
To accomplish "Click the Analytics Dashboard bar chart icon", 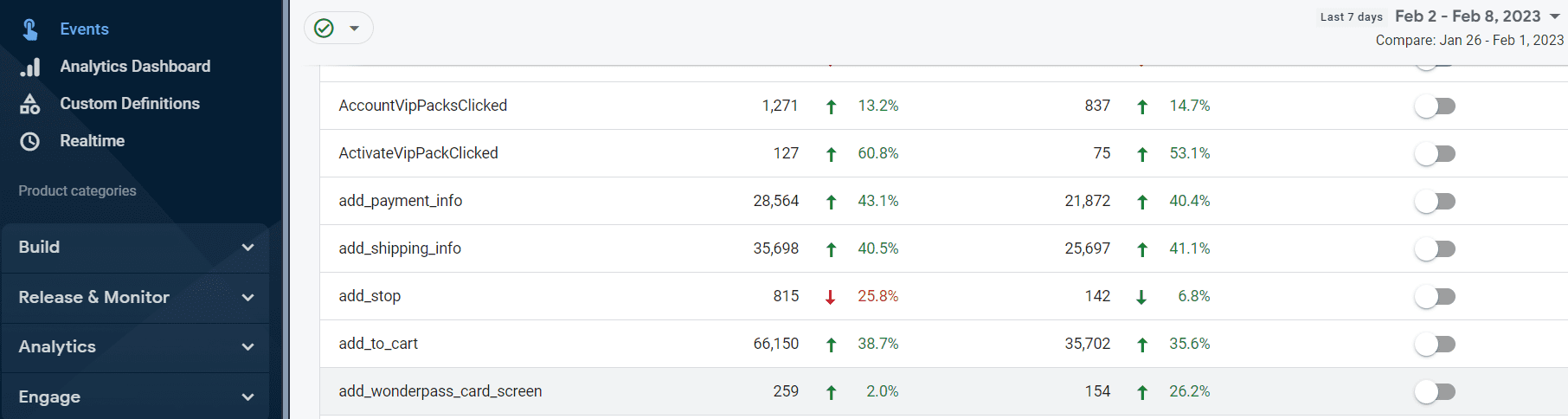I will coord(30,67).
